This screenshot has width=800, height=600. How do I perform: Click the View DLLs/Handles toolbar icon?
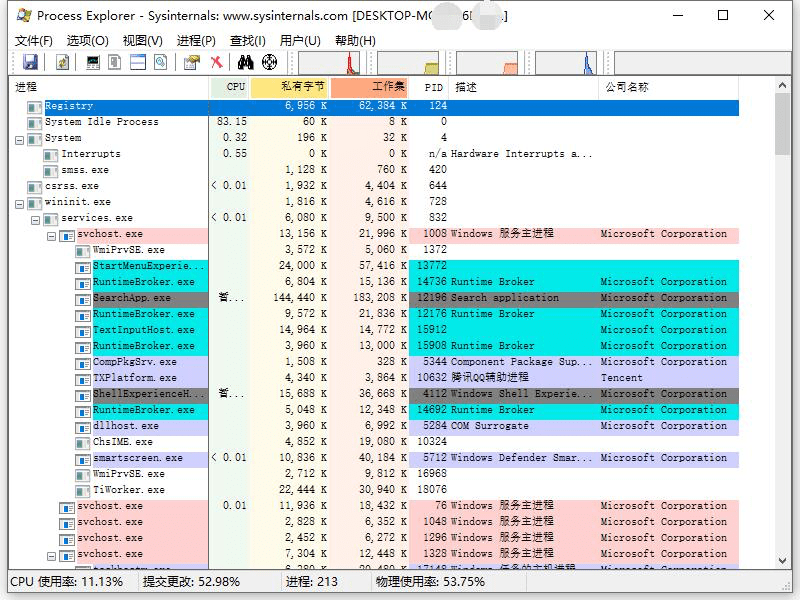point(161,62)
